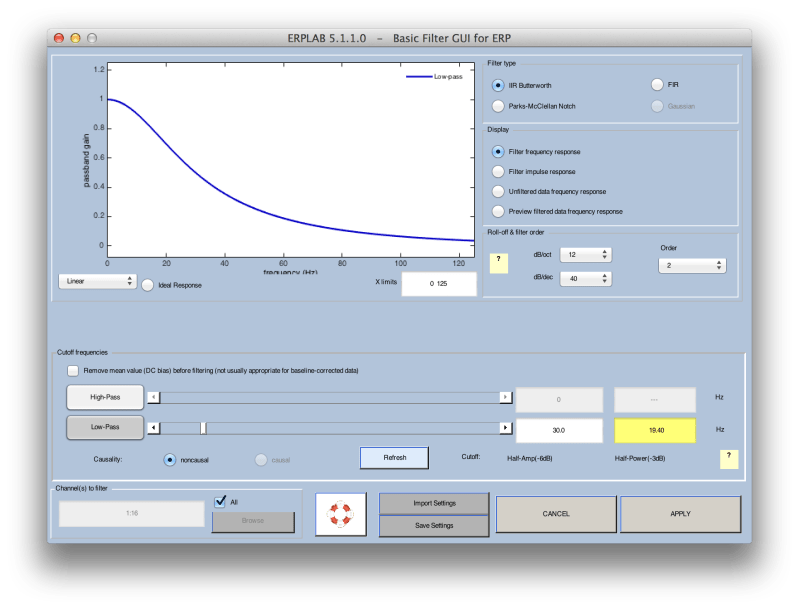Click left arrow of High-Pass slider
799x609 pixels.
click(x=154, y=398)
